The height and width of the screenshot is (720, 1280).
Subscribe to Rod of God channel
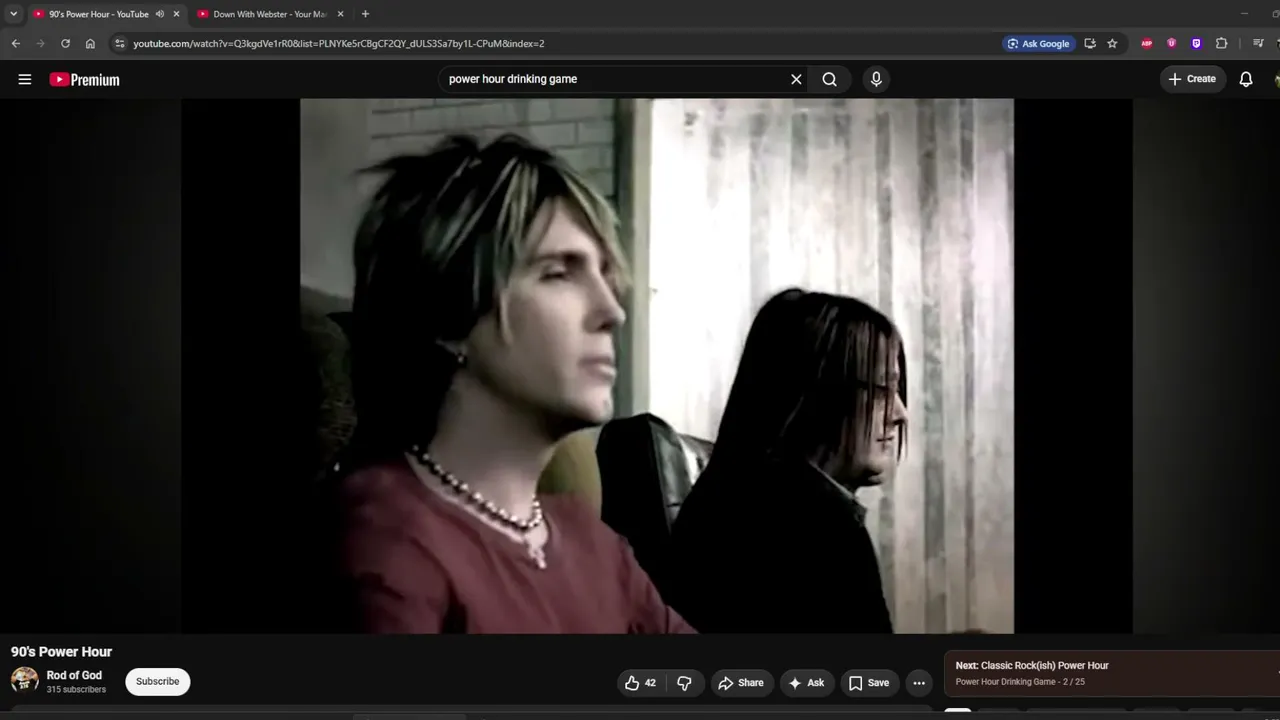click(157, 681)
